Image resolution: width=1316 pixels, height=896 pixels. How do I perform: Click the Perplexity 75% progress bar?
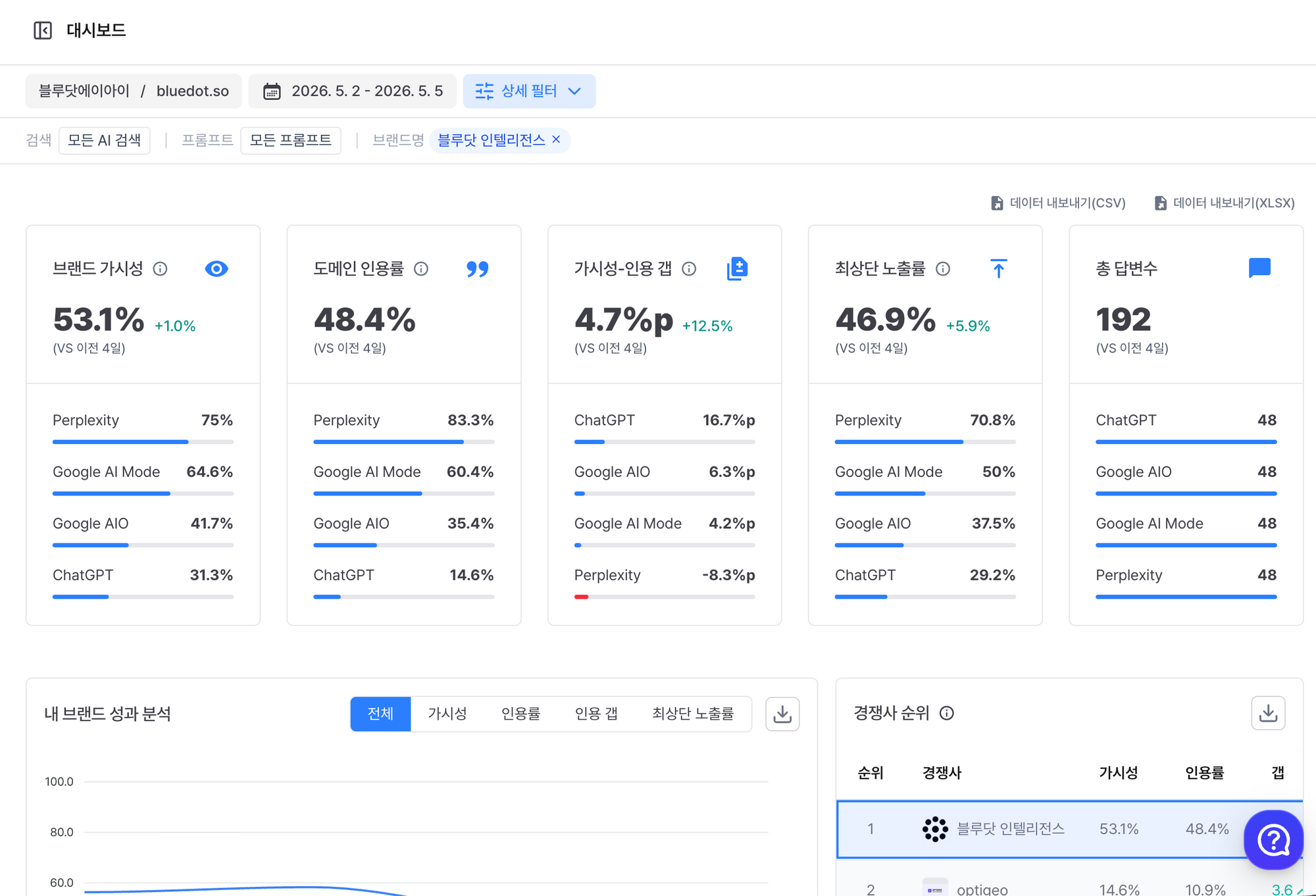pyautogui.click(x=143, y=442)
